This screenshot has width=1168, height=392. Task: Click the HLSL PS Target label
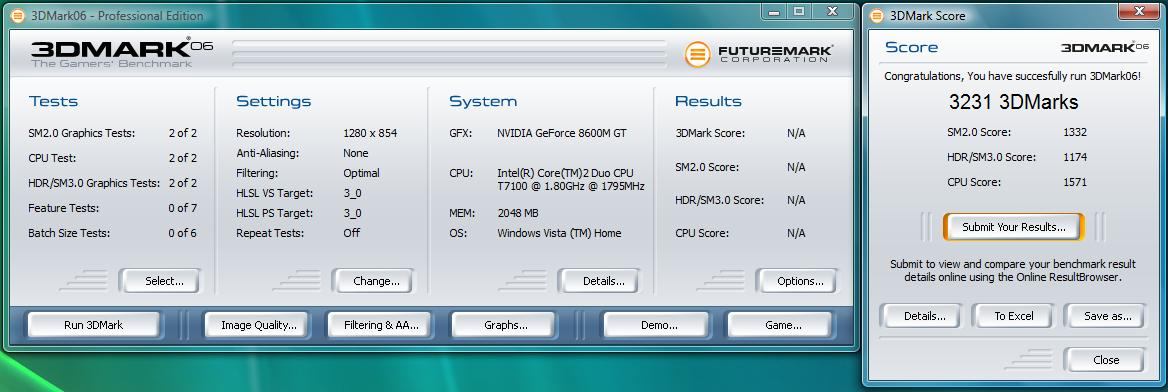pyautogui.click(x=274, y=213)
